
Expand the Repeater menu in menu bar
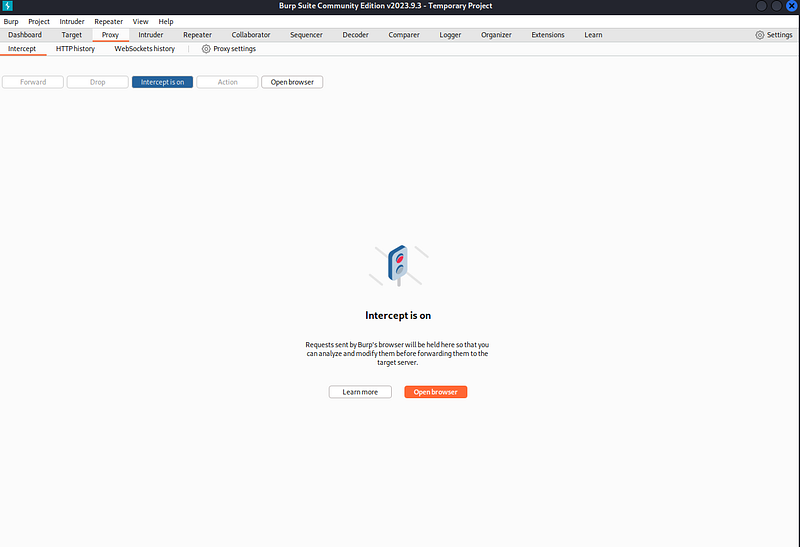(x=108, y=21)
